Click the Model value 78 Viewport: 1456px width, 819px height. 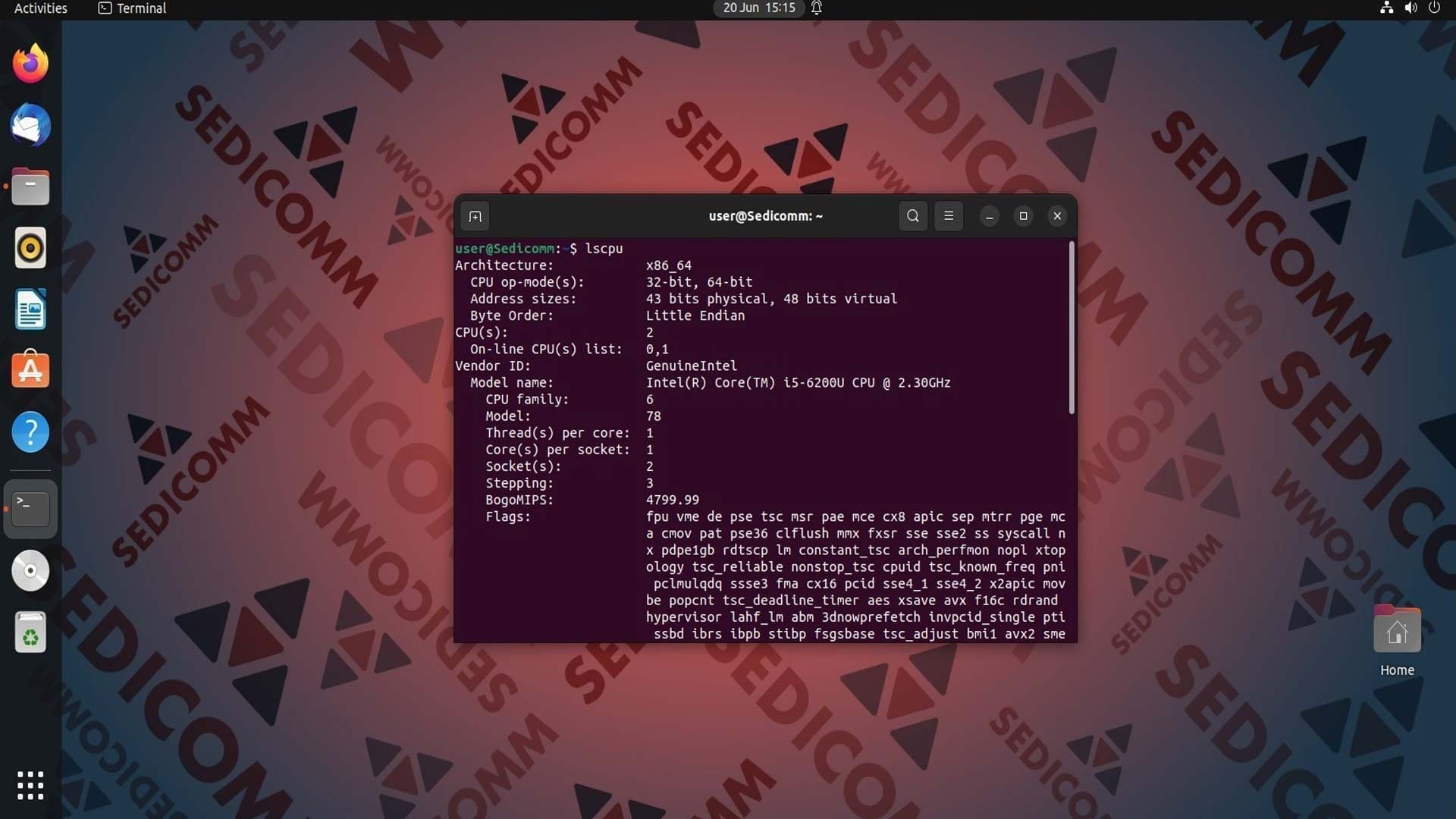tap(653, 416)
